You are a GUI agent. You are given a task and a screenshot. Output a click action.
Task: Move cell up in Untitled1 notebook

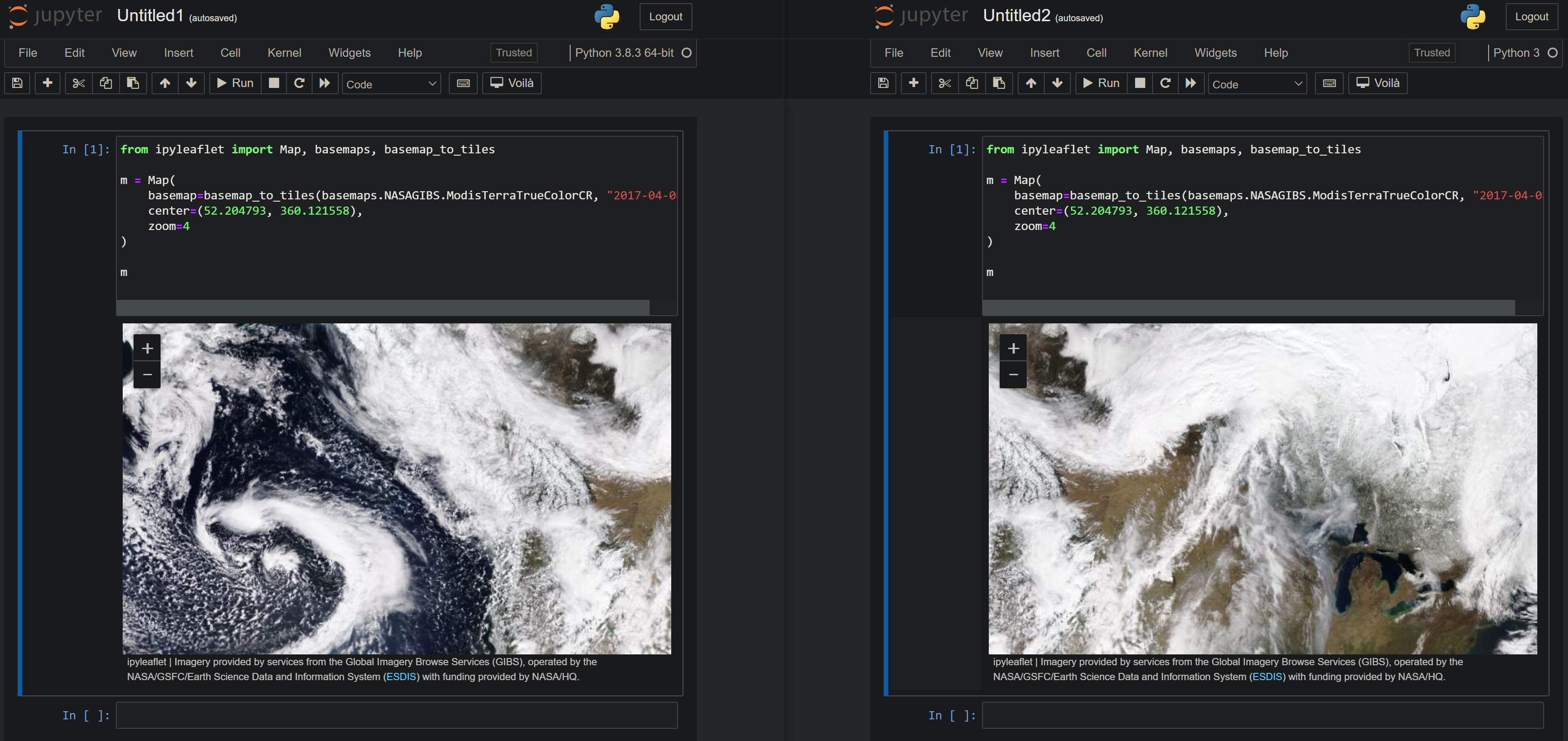click(165, 83)
